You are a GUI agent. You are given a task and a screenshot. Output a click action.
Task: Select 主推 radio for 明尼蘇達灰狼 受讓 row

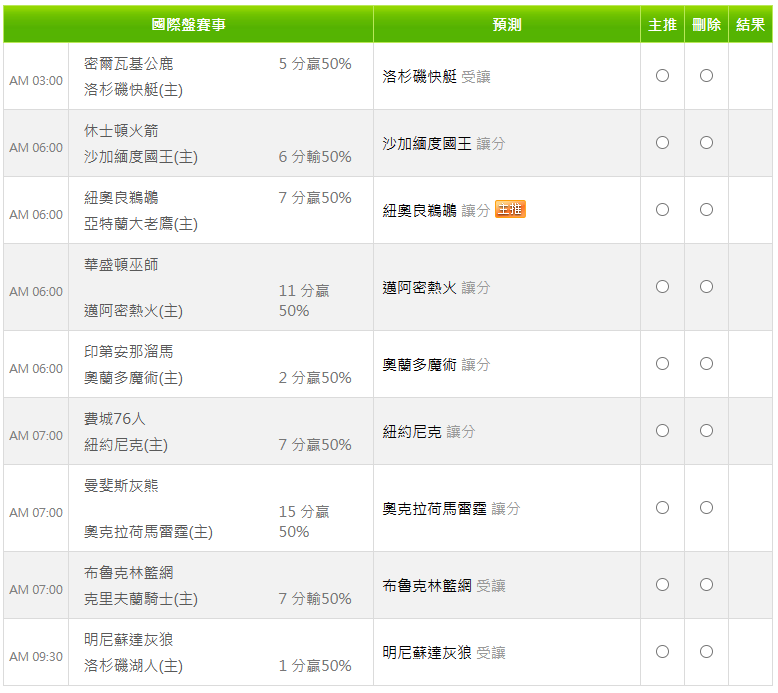click(662, 652)
